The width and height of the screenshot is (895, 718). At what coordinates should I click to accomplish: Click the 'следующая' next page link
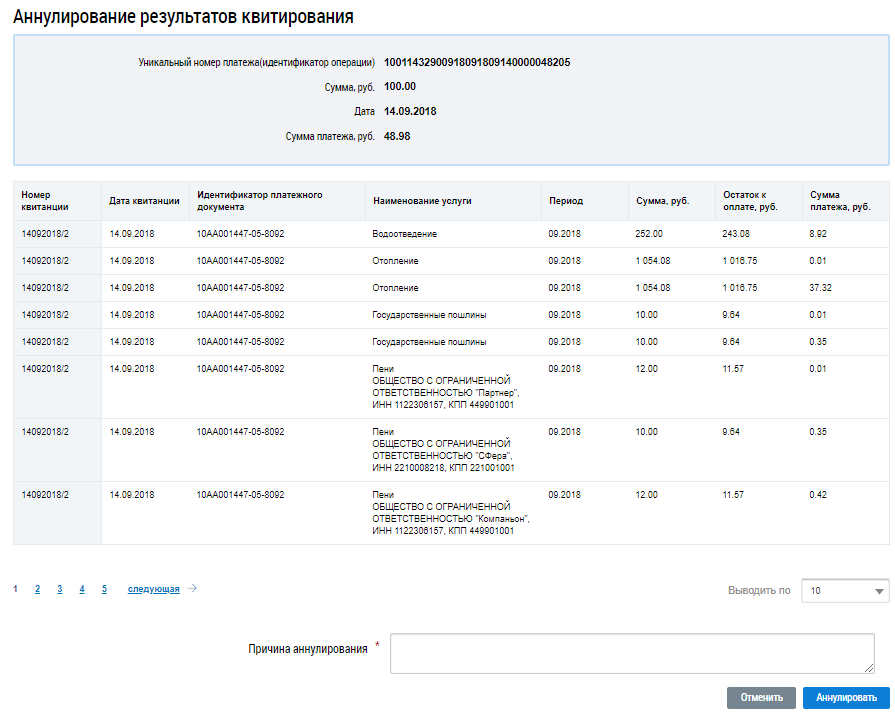coord(153,589)
